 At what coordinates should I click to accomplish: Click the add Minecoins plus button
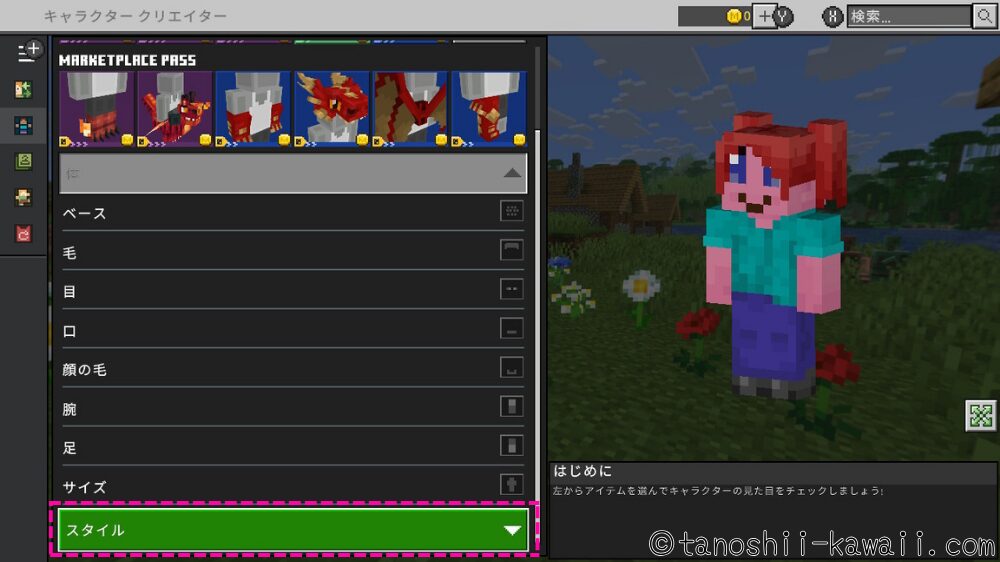(763, 16)
